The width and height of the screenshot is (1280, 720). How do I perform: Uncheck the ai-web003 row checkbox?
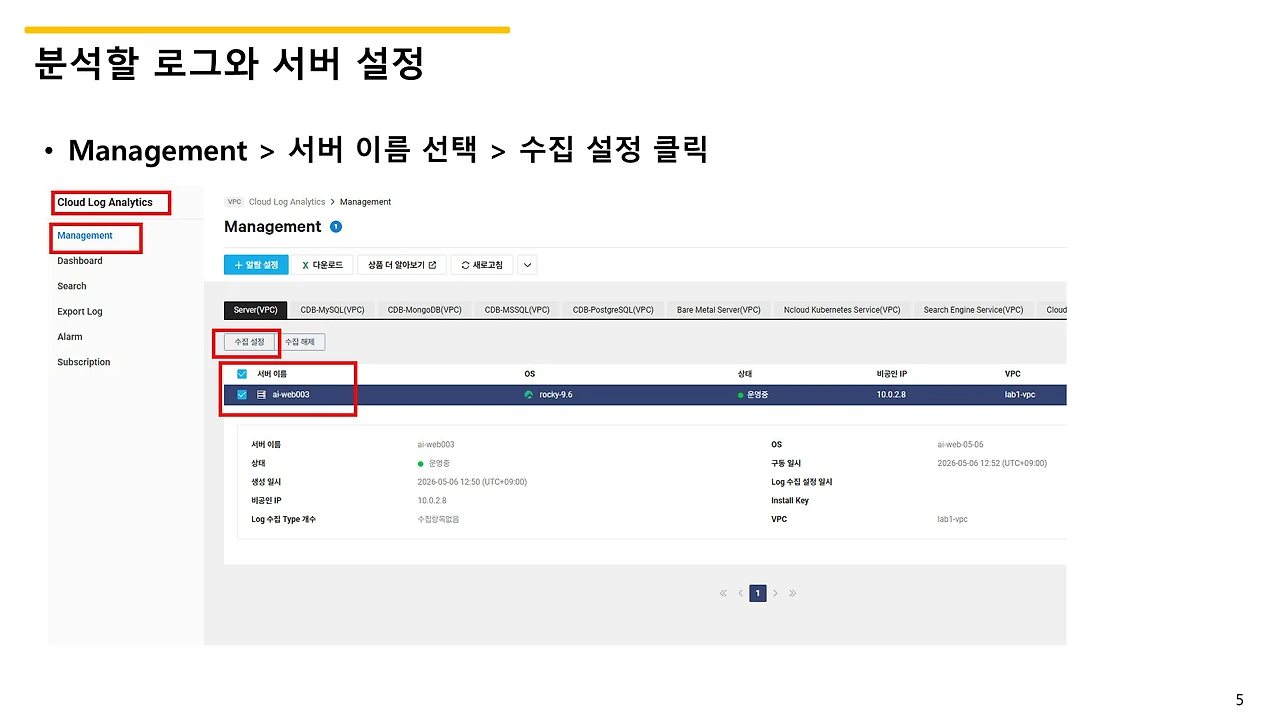pyautogui.click(x=242, y=395)
